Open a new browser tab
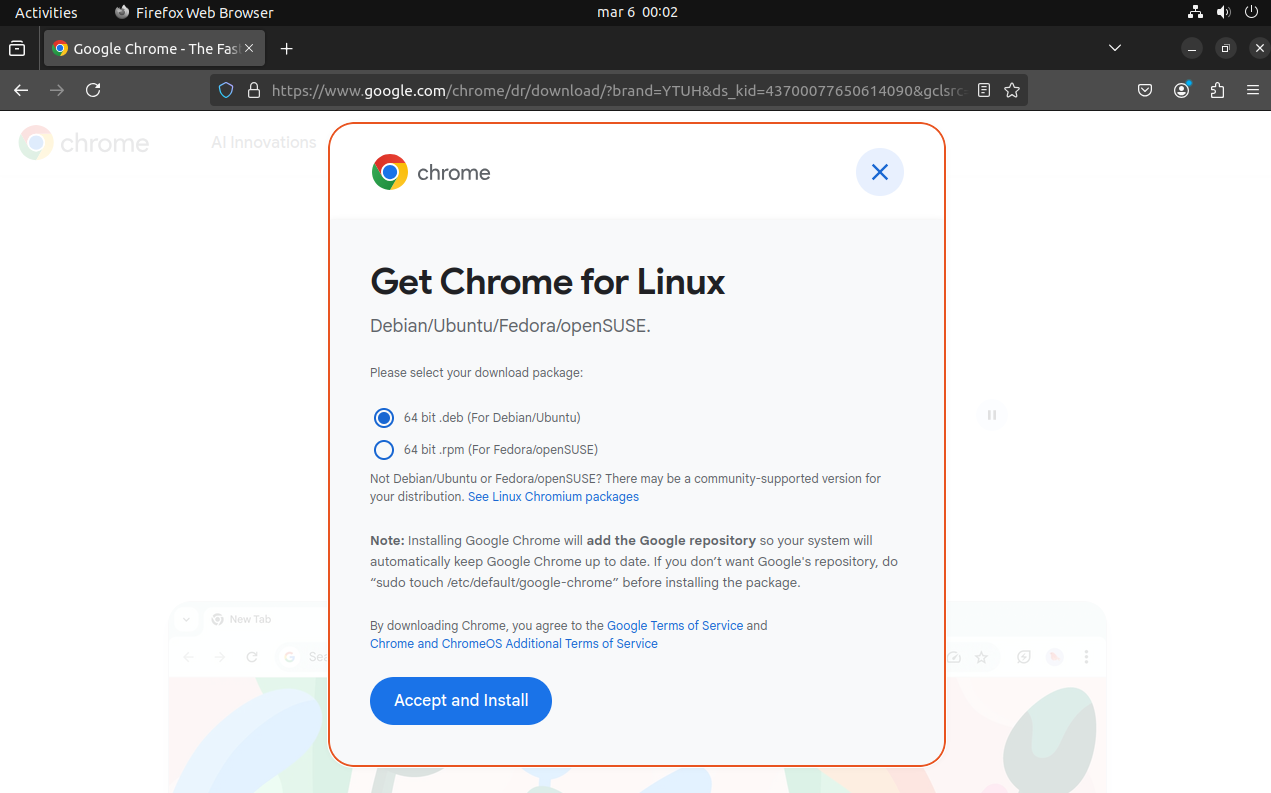This screenshot has width=1271, height=793. [287, 48]
